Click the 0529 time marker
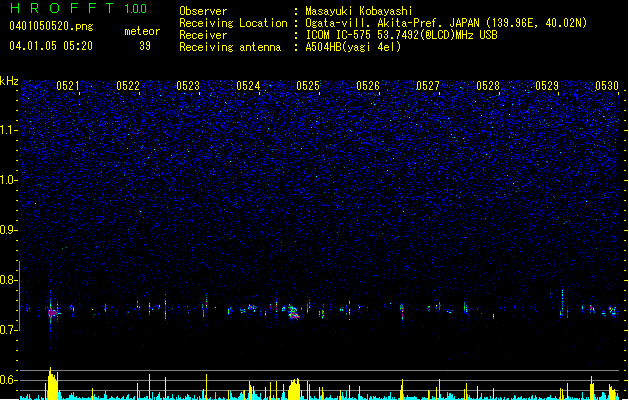The height and width of the screenshot is (400, 629). coord(547,85)
